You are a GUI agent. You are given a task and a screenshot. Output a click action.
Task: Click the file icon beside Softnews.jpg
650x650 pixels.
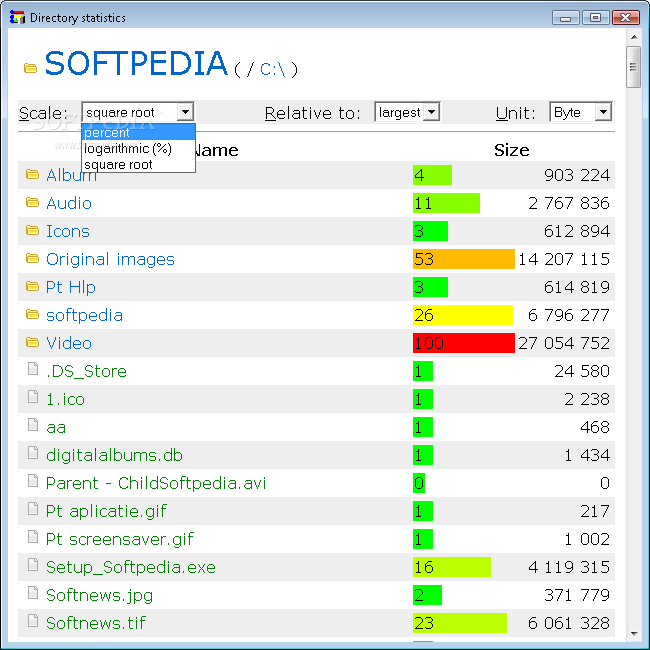(33, 593)
